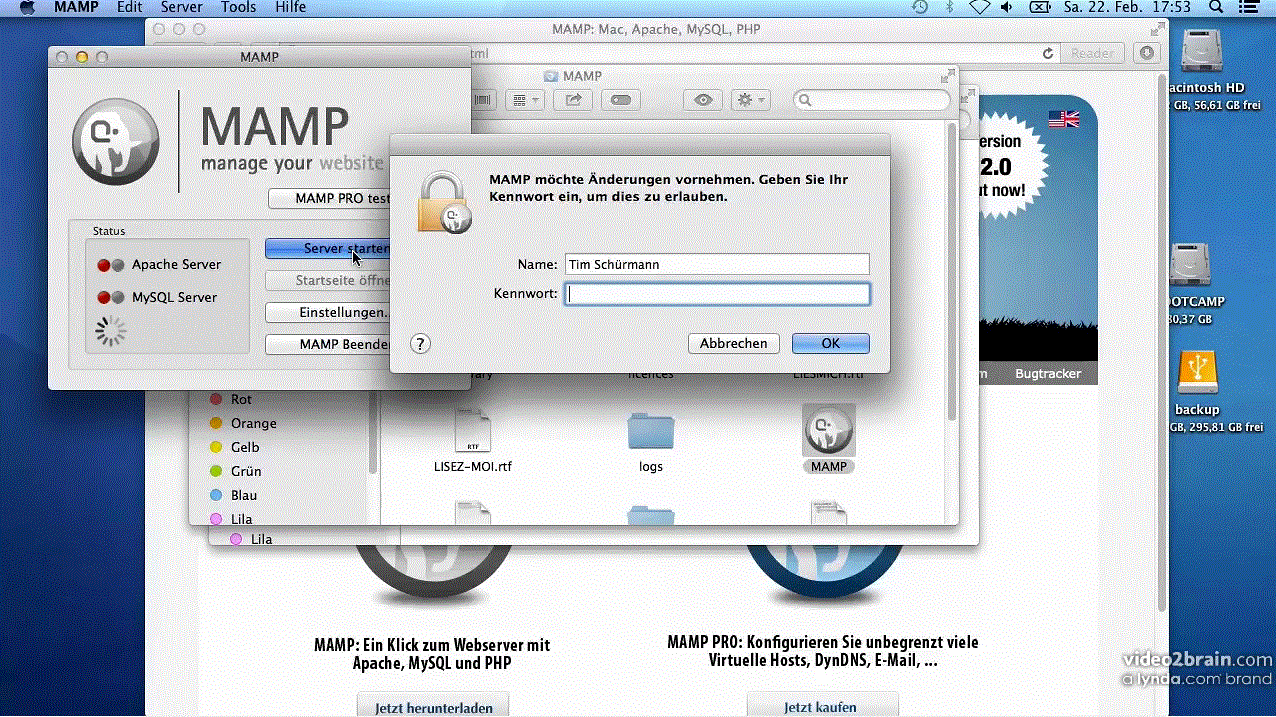1276x717 pixels.
Task: Click the MAMP elephant logo in the MAMP window
Action: pos(115,141)
